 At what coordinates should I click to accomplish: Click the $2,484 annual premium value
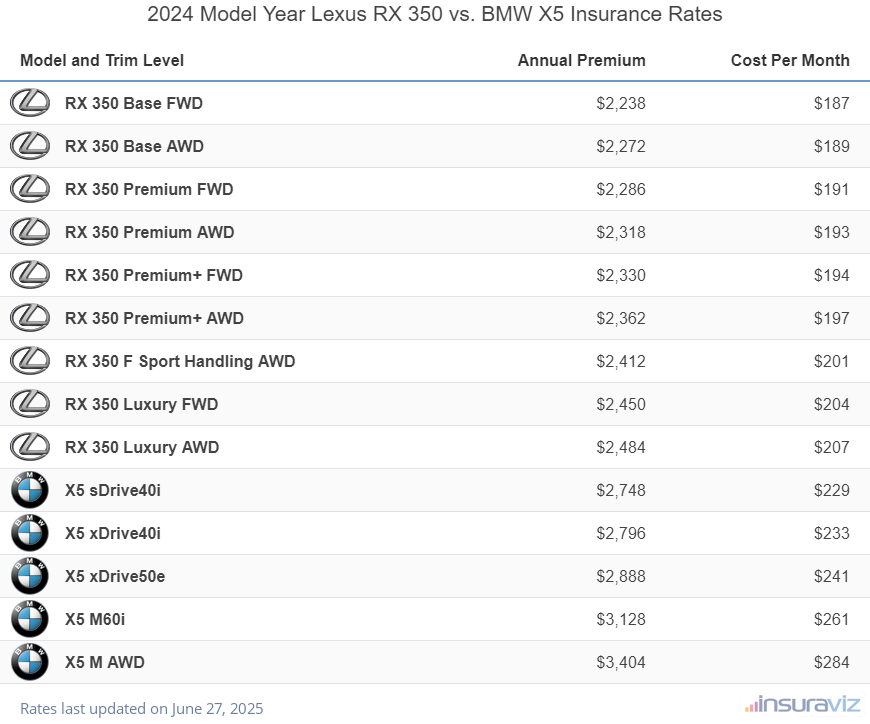(621, 447)
